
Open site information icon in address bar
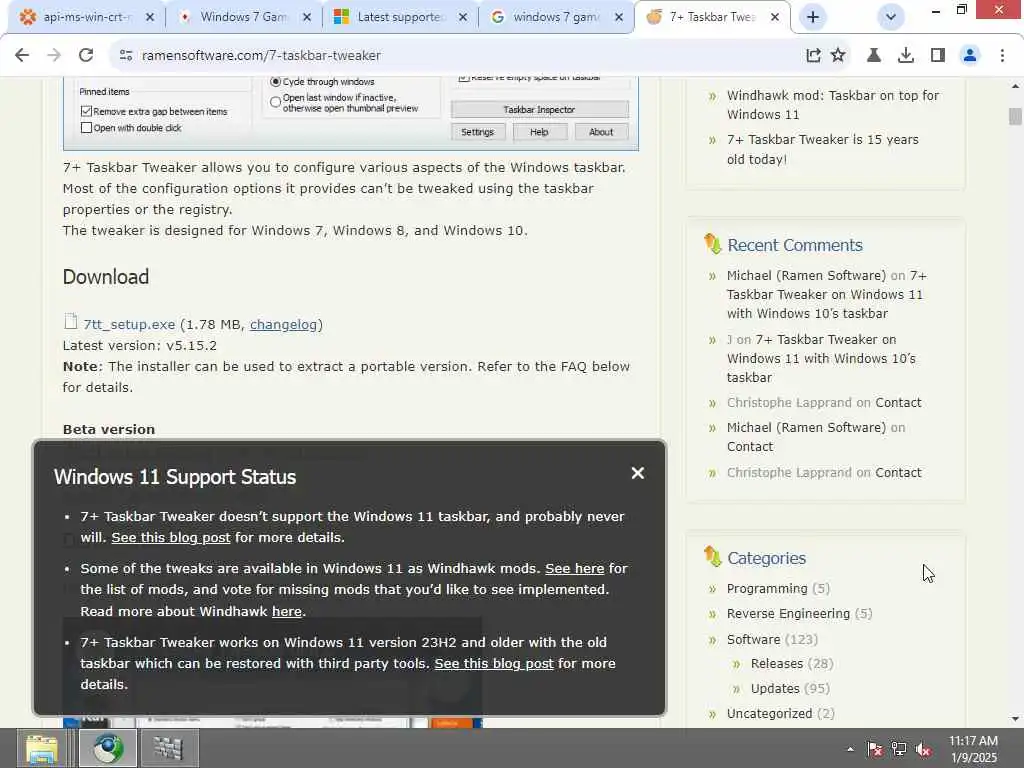126,56
